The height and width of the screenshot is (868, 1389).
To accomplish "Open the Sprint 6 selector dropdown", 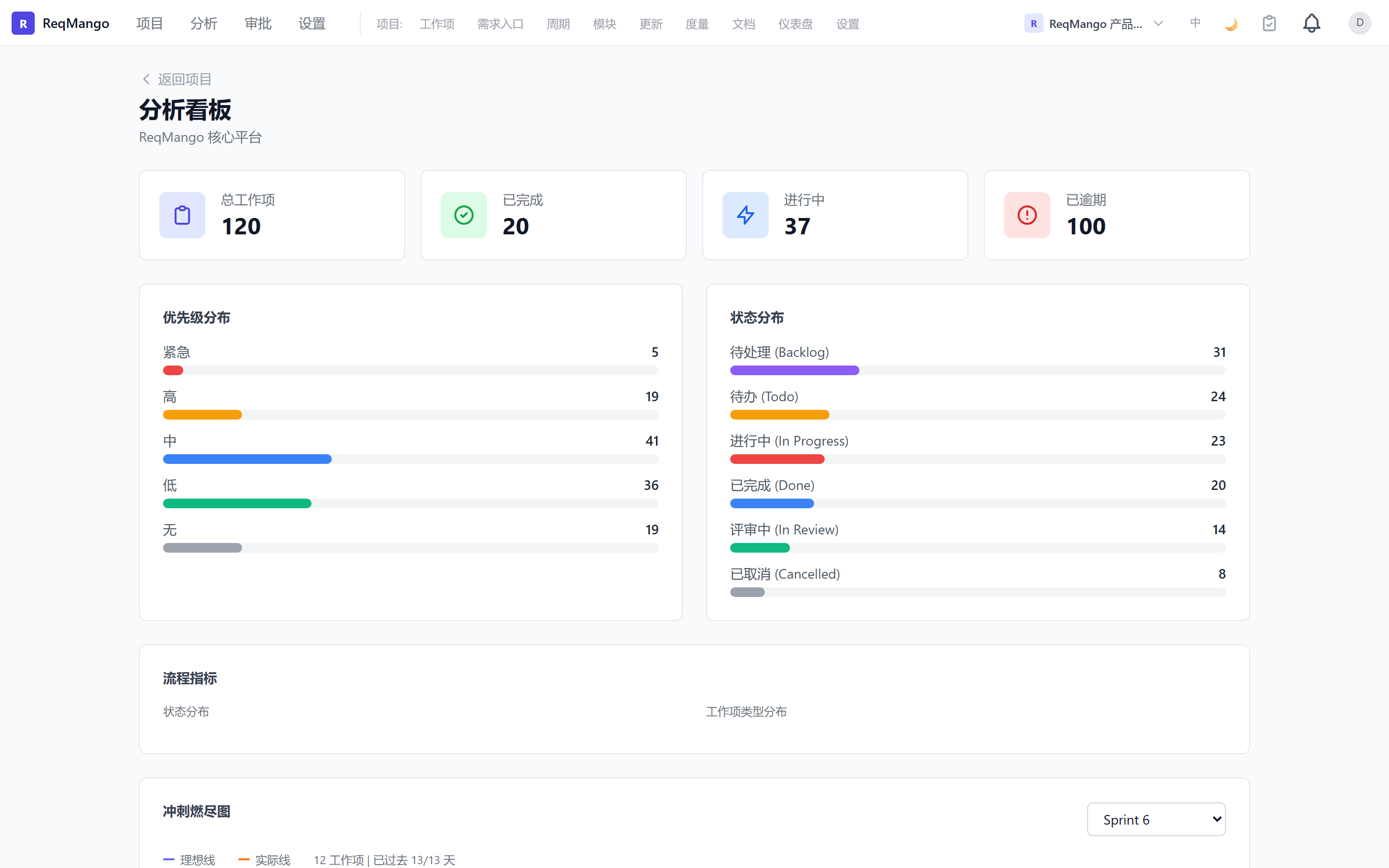I will tap(1156, 819).
